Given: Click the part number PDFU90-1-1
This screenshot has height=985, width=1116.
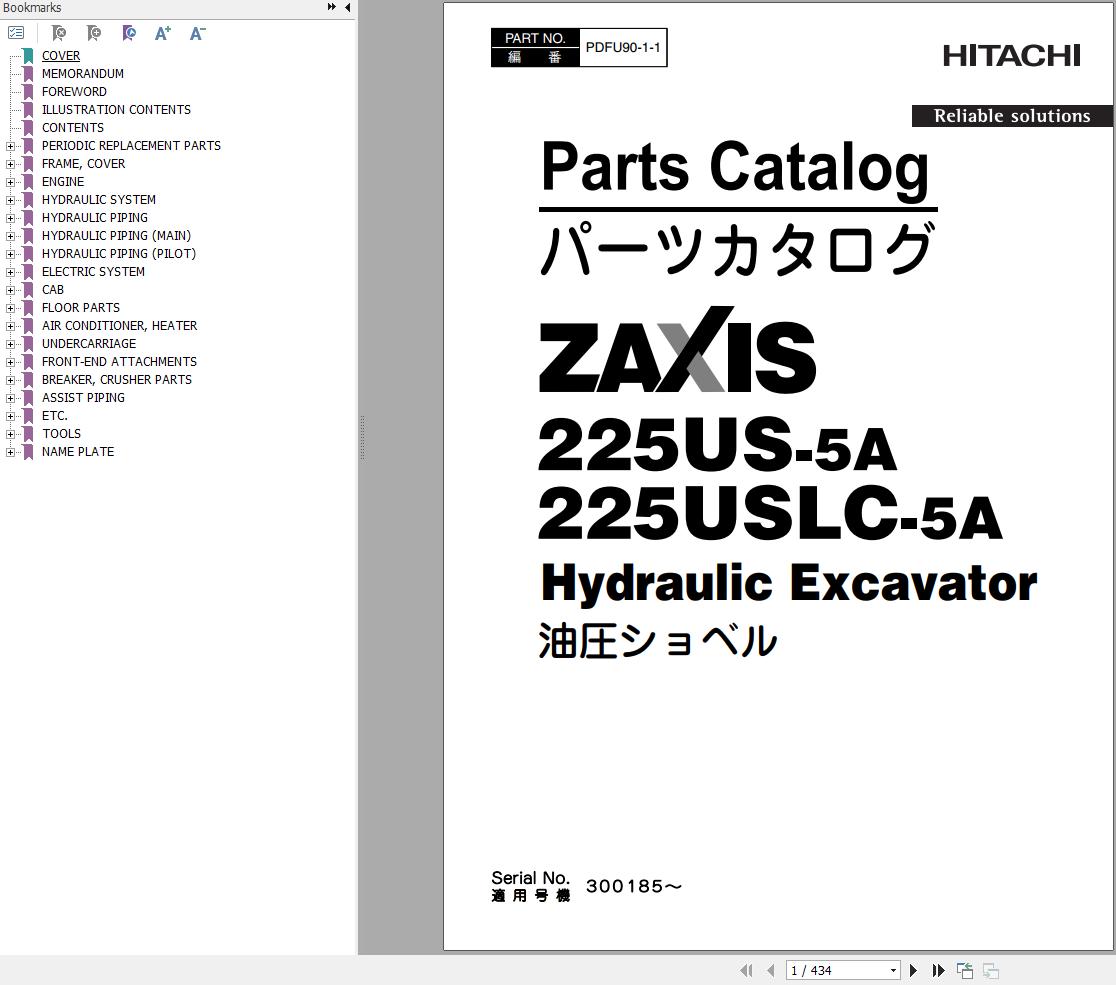Looking at the screenshot, I should point(623,48).
